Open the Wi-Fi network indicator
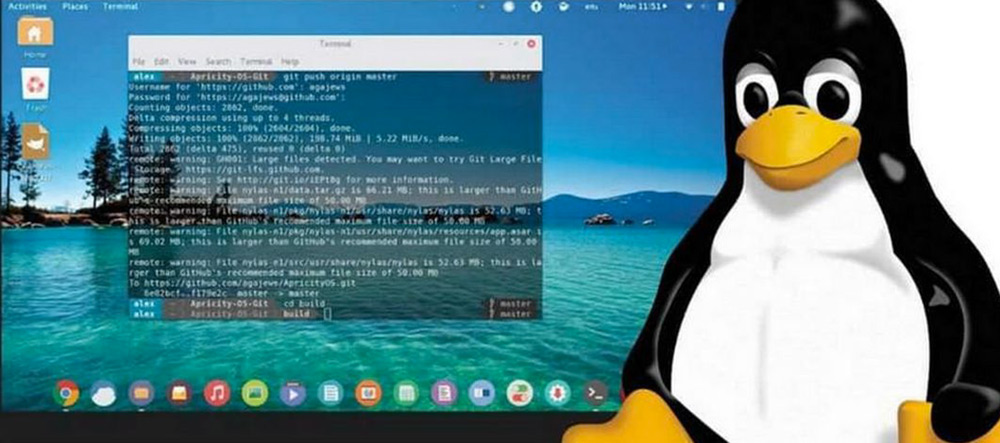Viewport: 1000px width, 443px height. 689,6
